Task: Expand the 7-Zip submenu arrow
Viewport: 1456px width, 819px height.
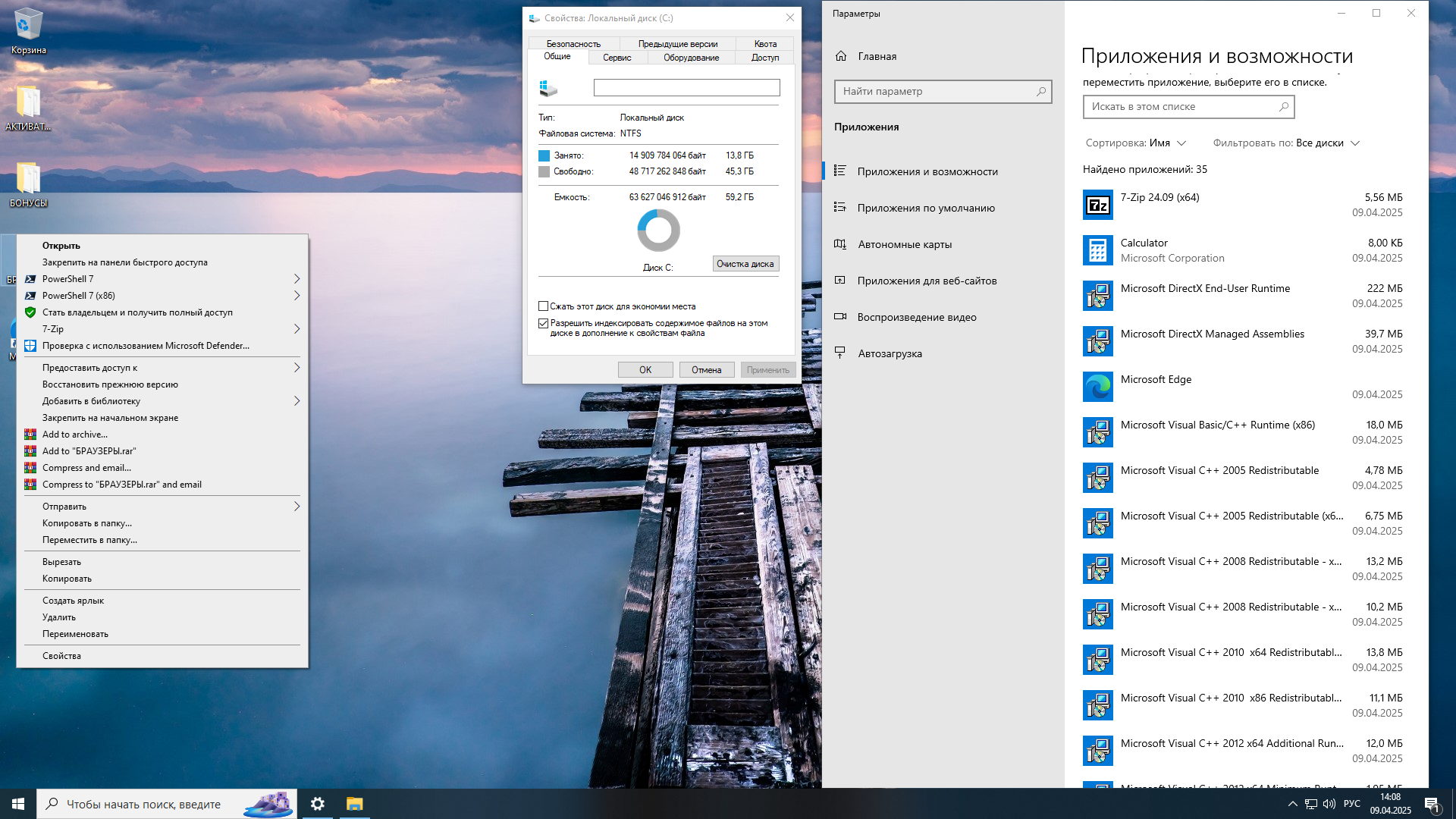Action: (x=297, y=329)
